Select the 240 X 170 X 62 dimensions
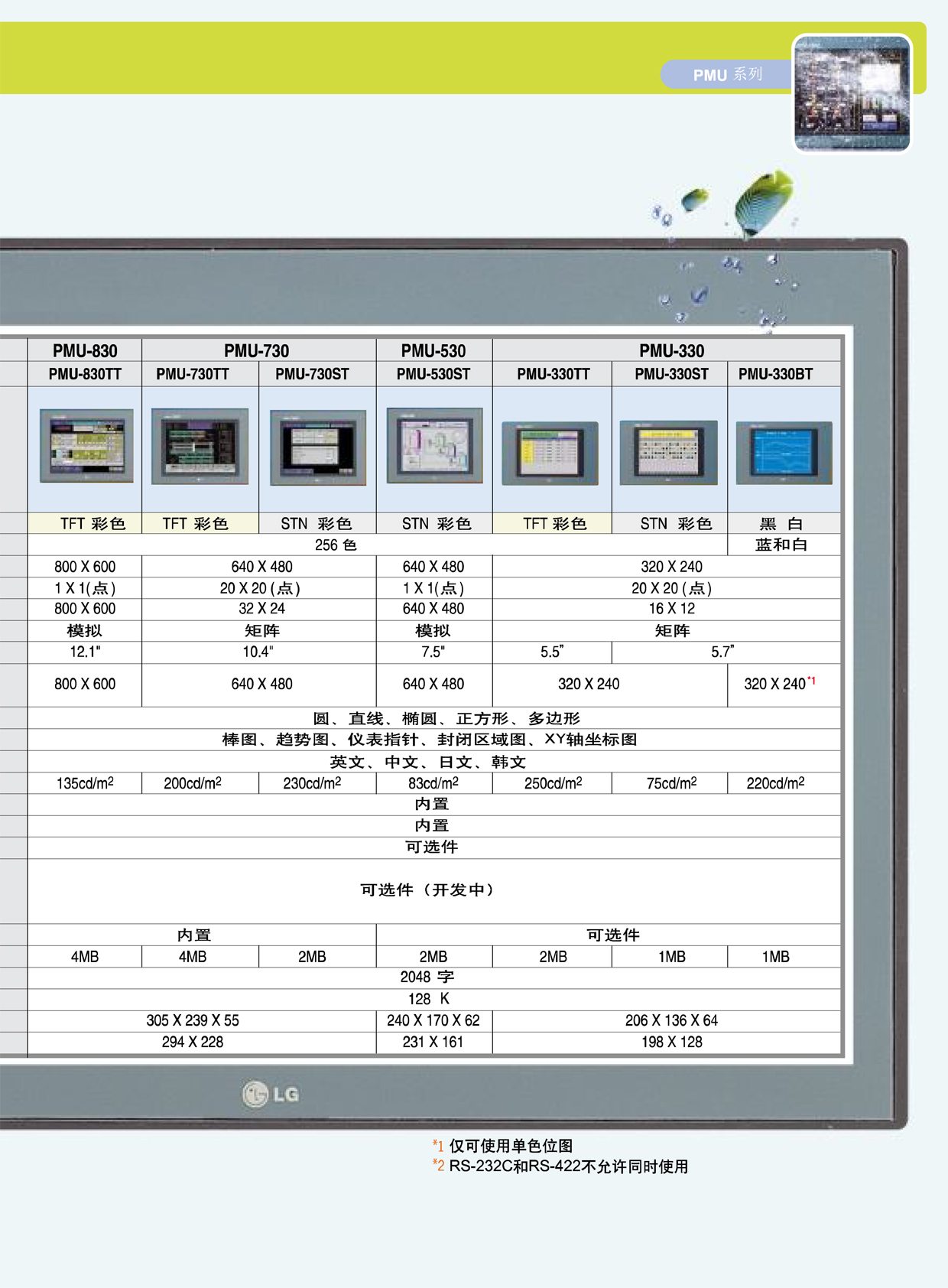Image resolution: width=948 pixels, height=1288 pixels. 433,1020
